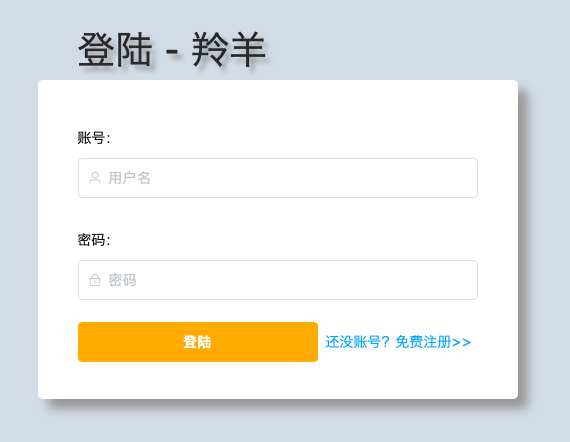Click the orange 登陆 login button
The image size is (570, 442).
[198, 342]
